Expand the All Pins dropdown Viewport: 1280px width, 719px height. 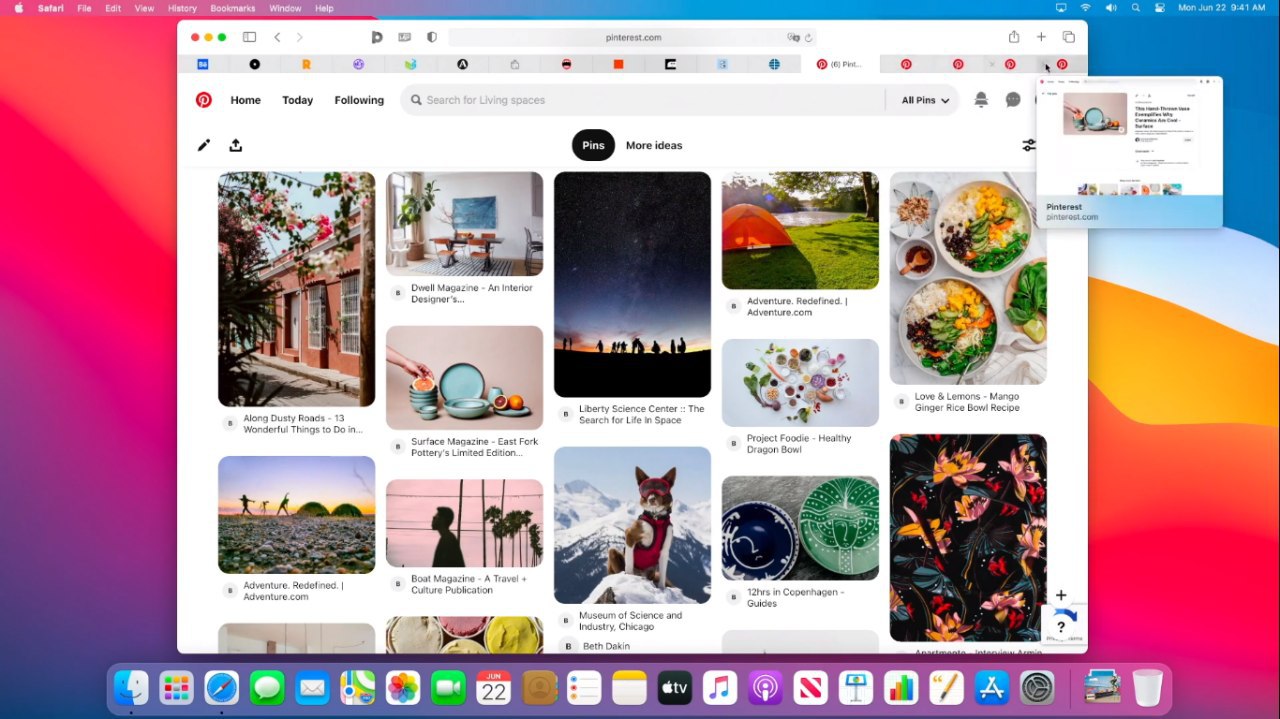tap(925, 100)
